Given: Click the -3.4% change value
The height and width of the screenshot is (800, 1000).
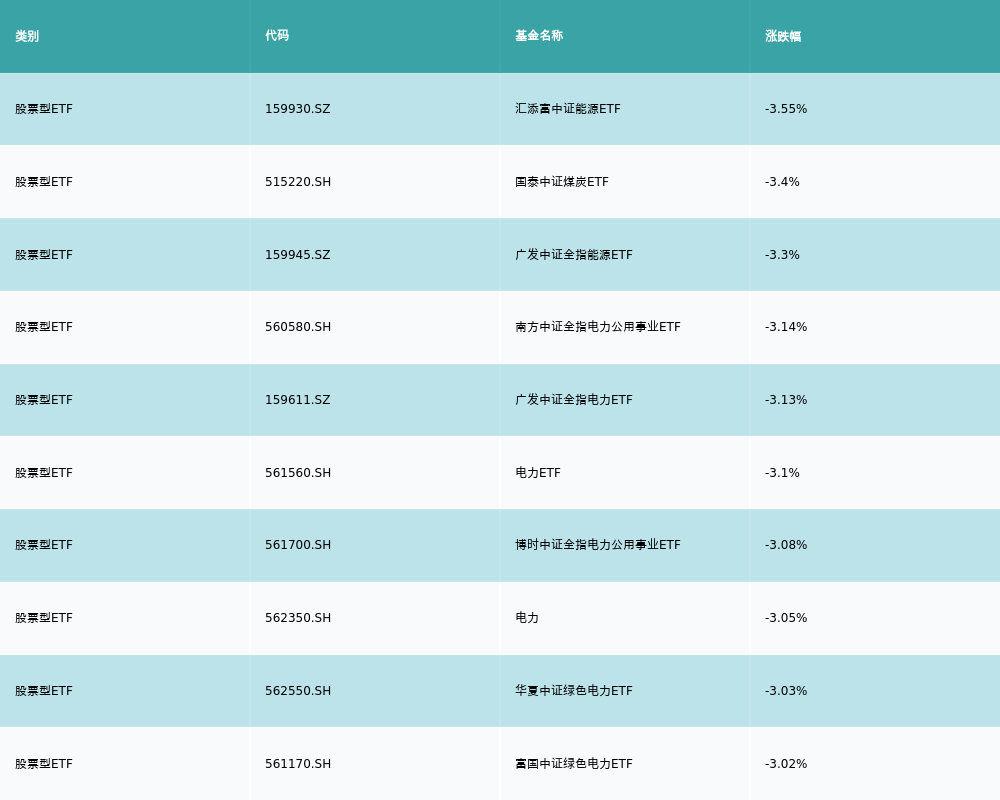Looking at the screenshot, I should (x=782, y=182).
